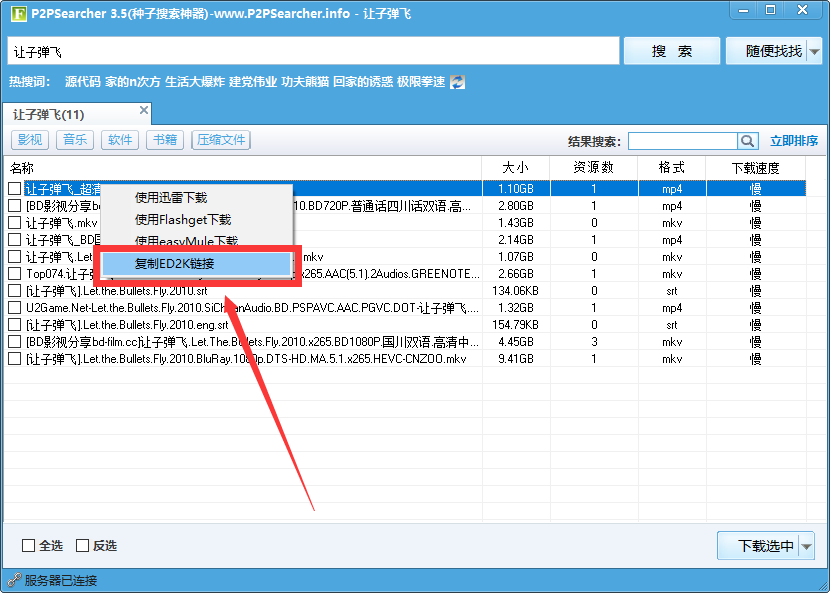This screenshot has height=593, width=830.
Task: Filter results by 软件
Action: [x=120, y=140]
